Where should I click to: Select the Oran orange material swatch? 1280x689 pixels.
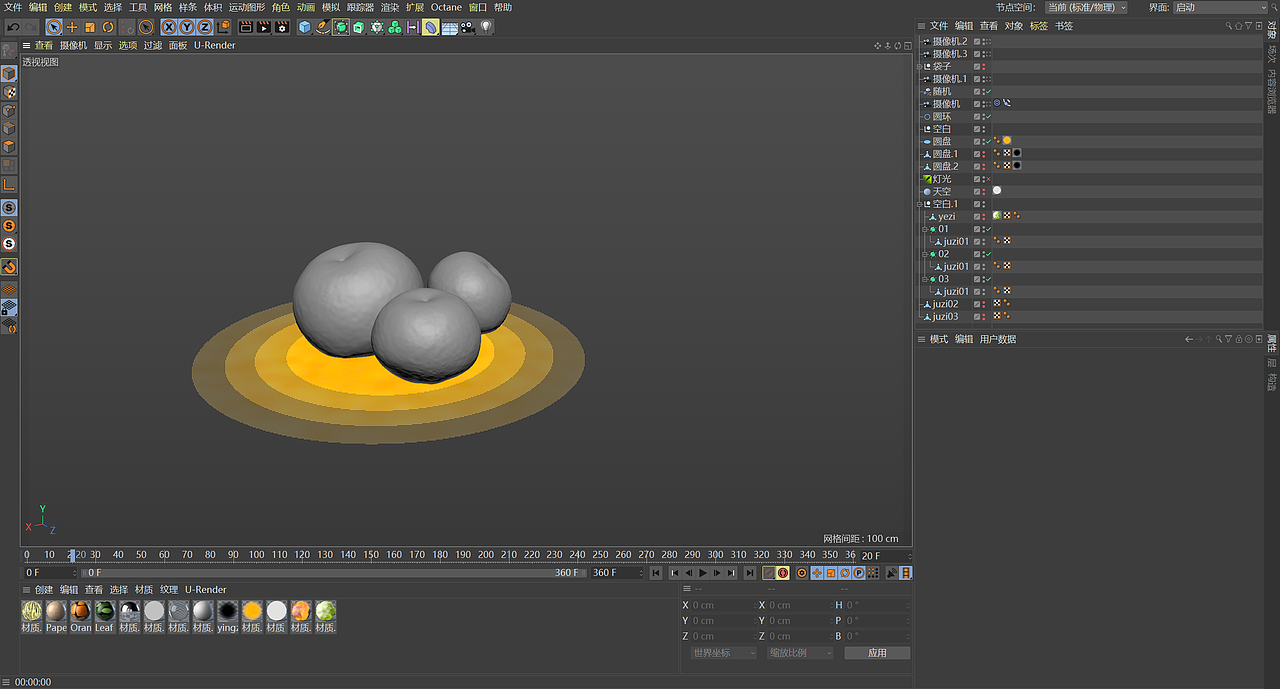click(x=80, y=611)
